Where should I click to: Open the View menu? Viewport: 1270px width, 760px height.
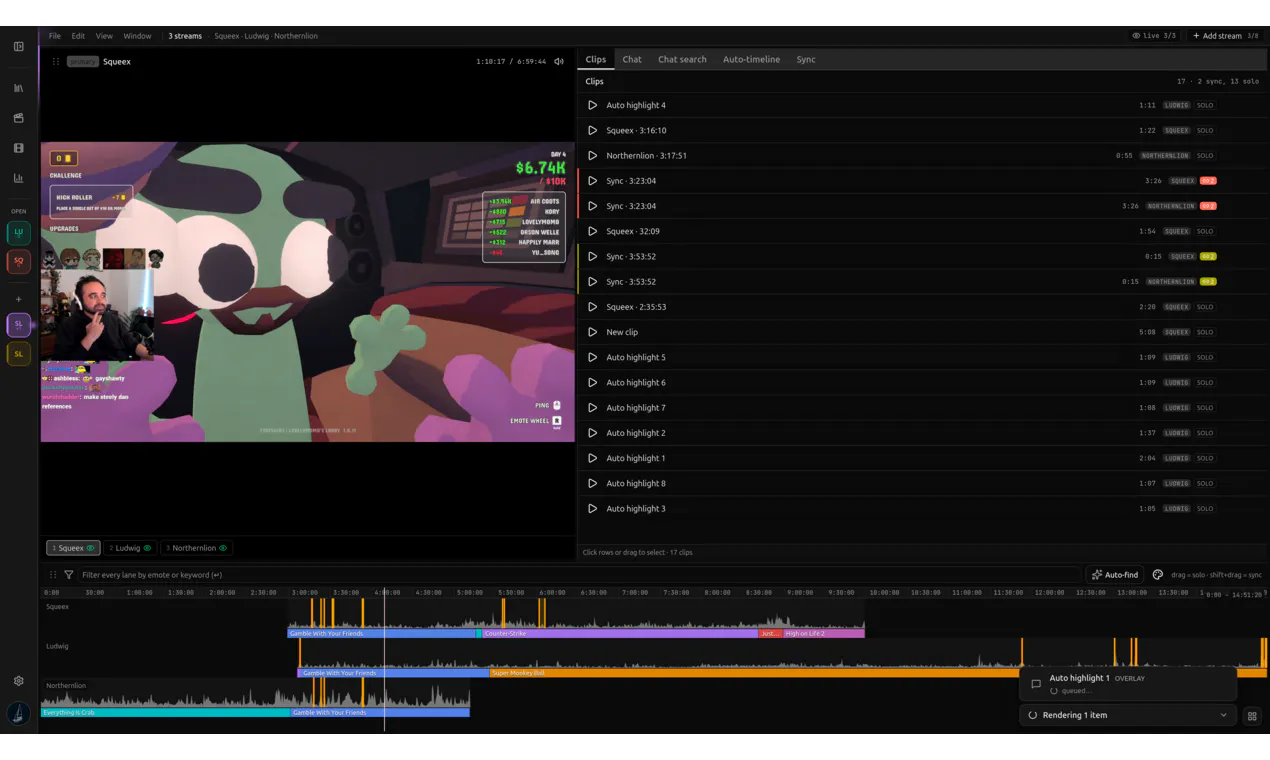click(104, 36)
